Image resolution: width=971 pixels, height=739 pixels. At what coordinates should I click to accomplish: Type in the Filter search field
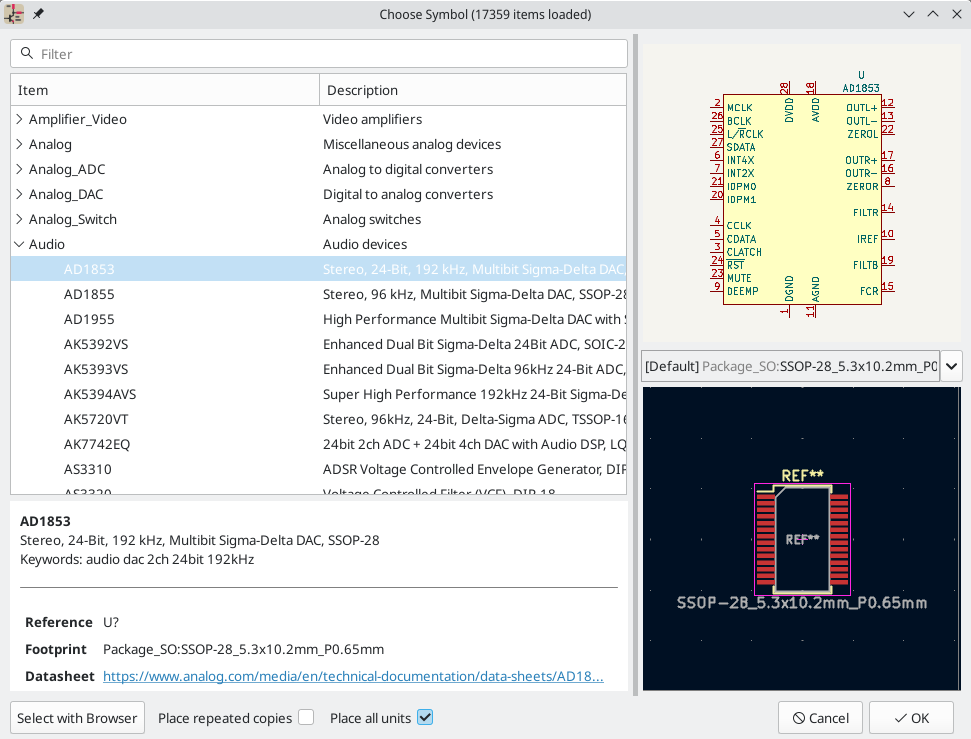(x=330, y=54)
